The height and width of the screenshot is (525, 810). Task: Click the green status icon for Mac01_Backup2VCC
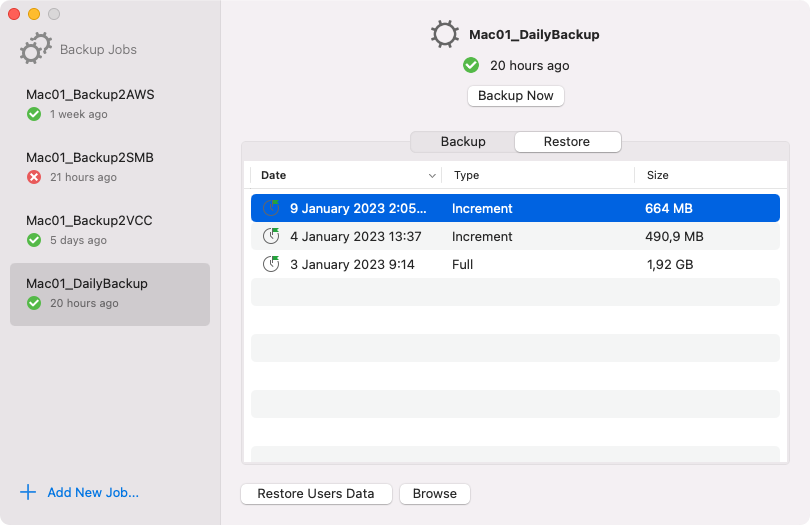pos(34,240)
